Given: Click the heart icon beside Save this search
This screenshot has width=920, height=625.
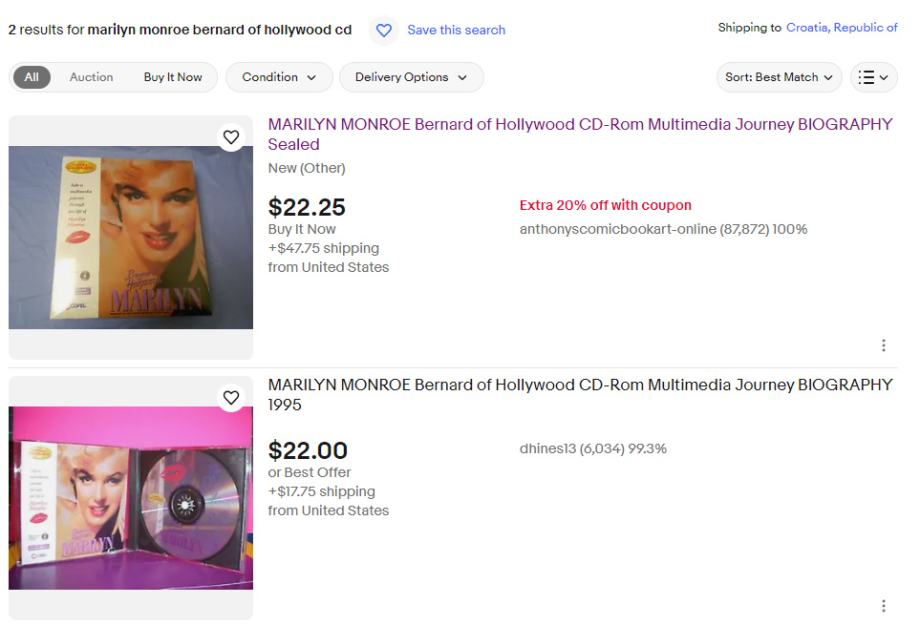Looking at the screenshot, I should click(x=383, y=30).
